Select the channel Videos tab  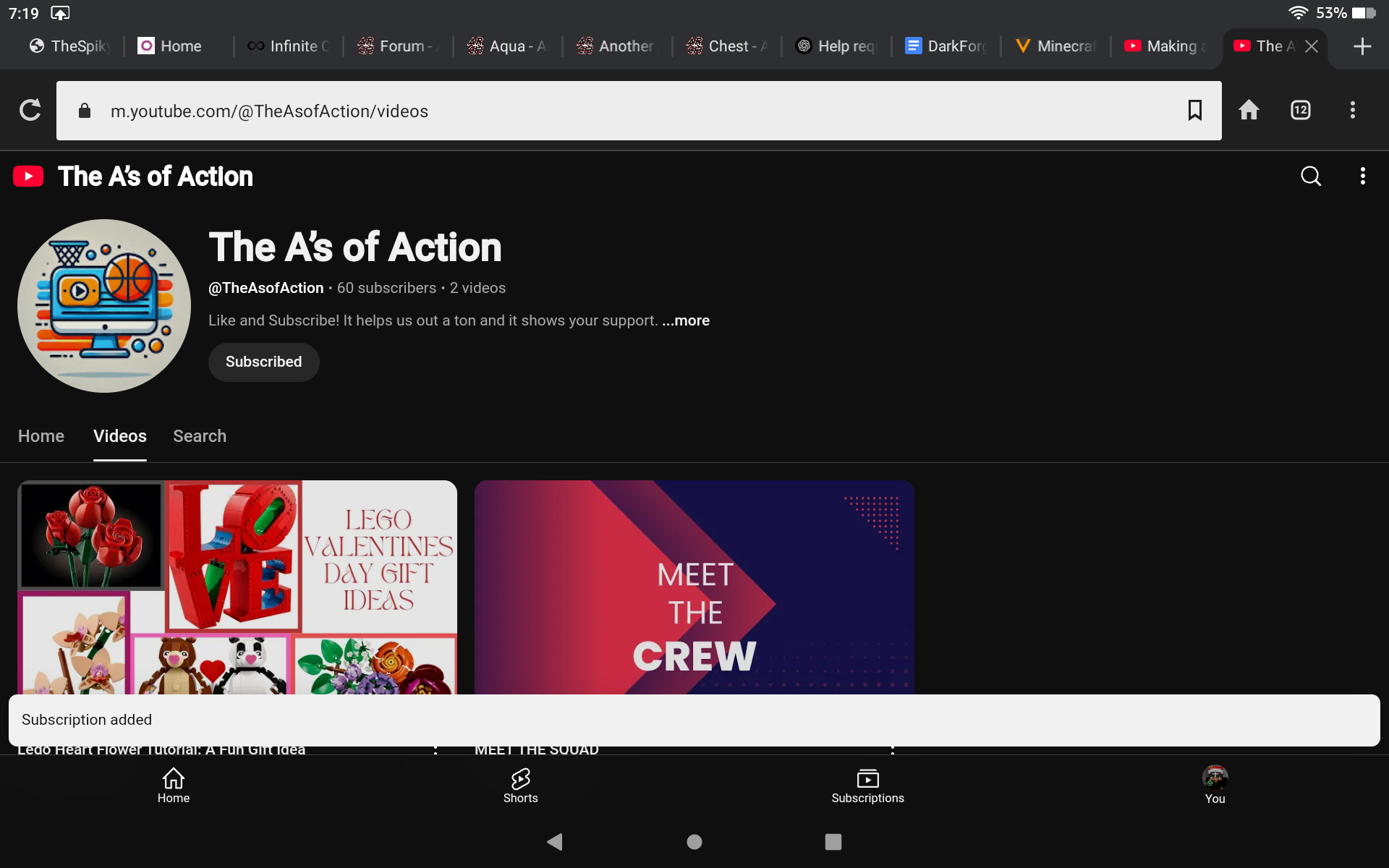(x=120, y=436)
